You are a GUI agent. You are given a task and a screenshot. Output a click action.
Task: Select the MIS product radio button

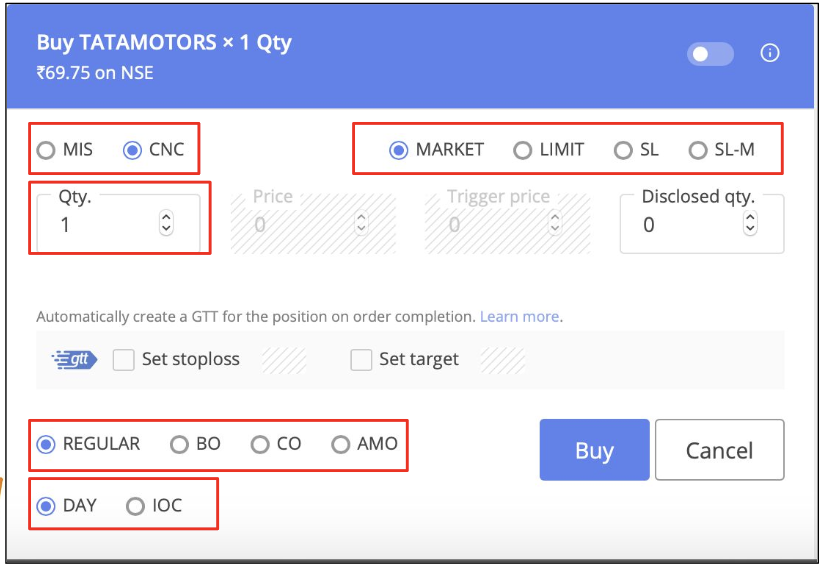[x=46, y=150]
